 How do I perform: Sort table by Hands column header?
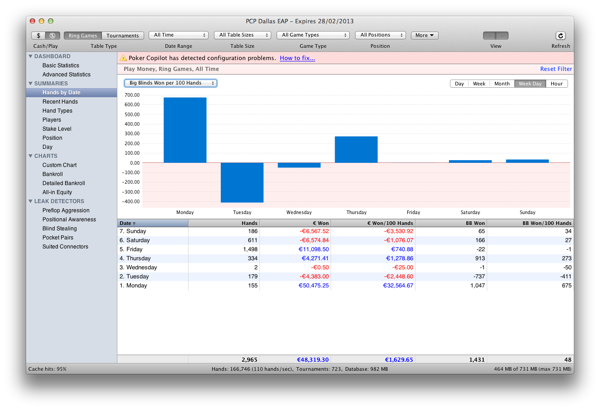224,223
